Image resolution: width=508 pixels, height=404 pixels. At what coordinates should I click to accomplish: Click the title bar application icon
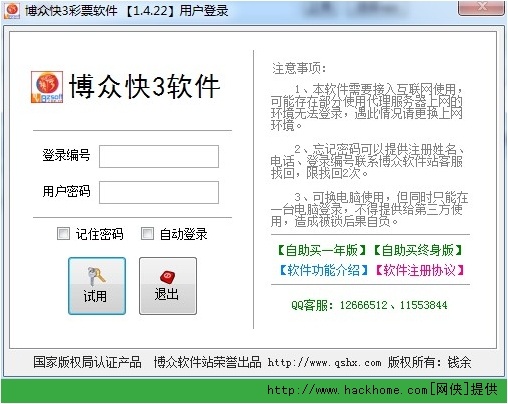12,10
